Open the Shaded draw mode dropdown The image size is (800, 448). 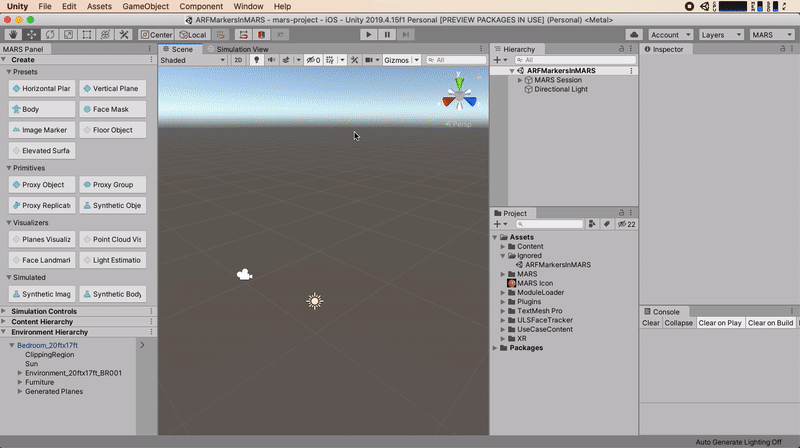pyautogui.click(x=193, y=60)
